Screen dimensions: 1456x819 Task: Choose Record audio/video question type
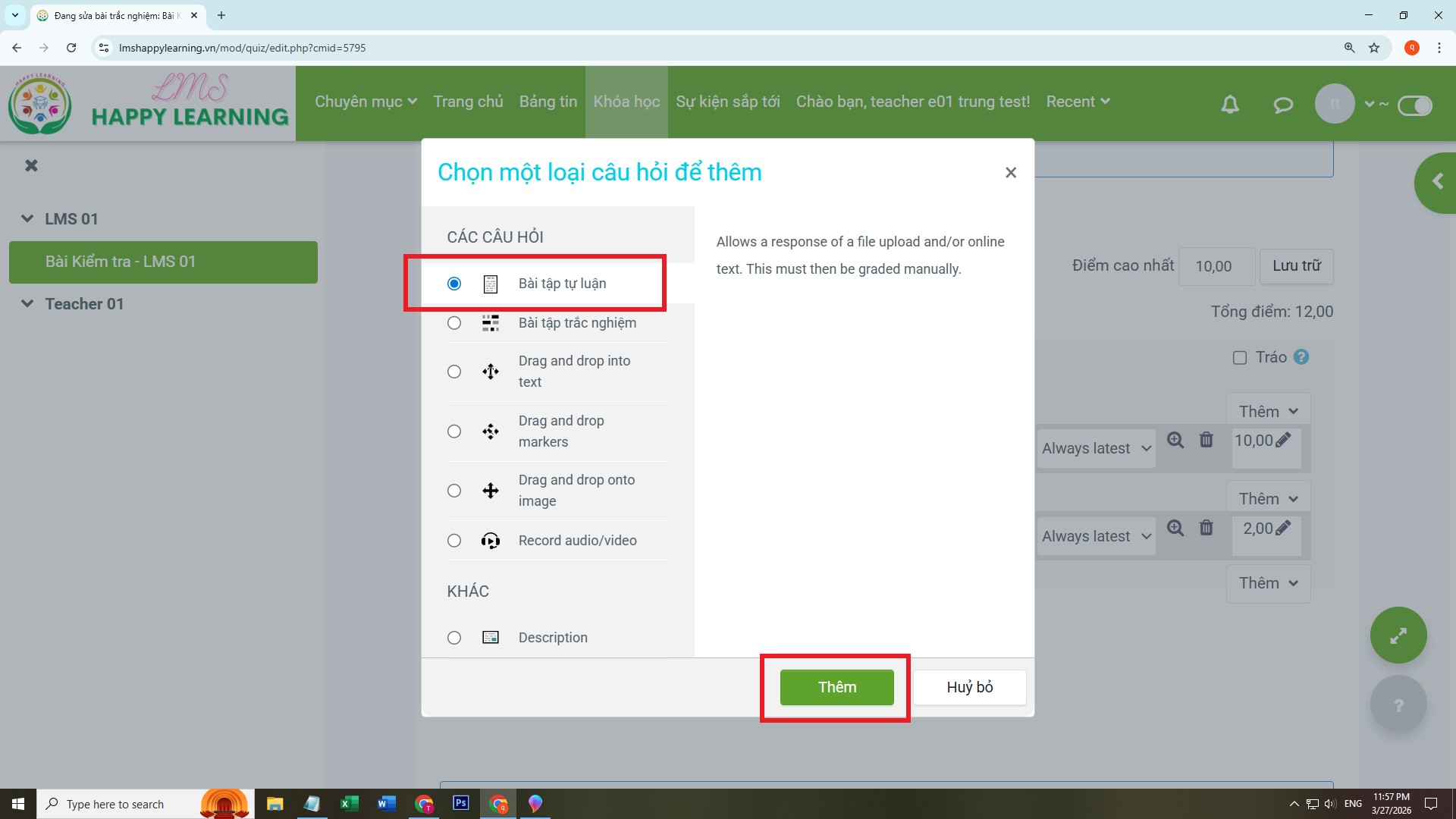click(454, 541)
